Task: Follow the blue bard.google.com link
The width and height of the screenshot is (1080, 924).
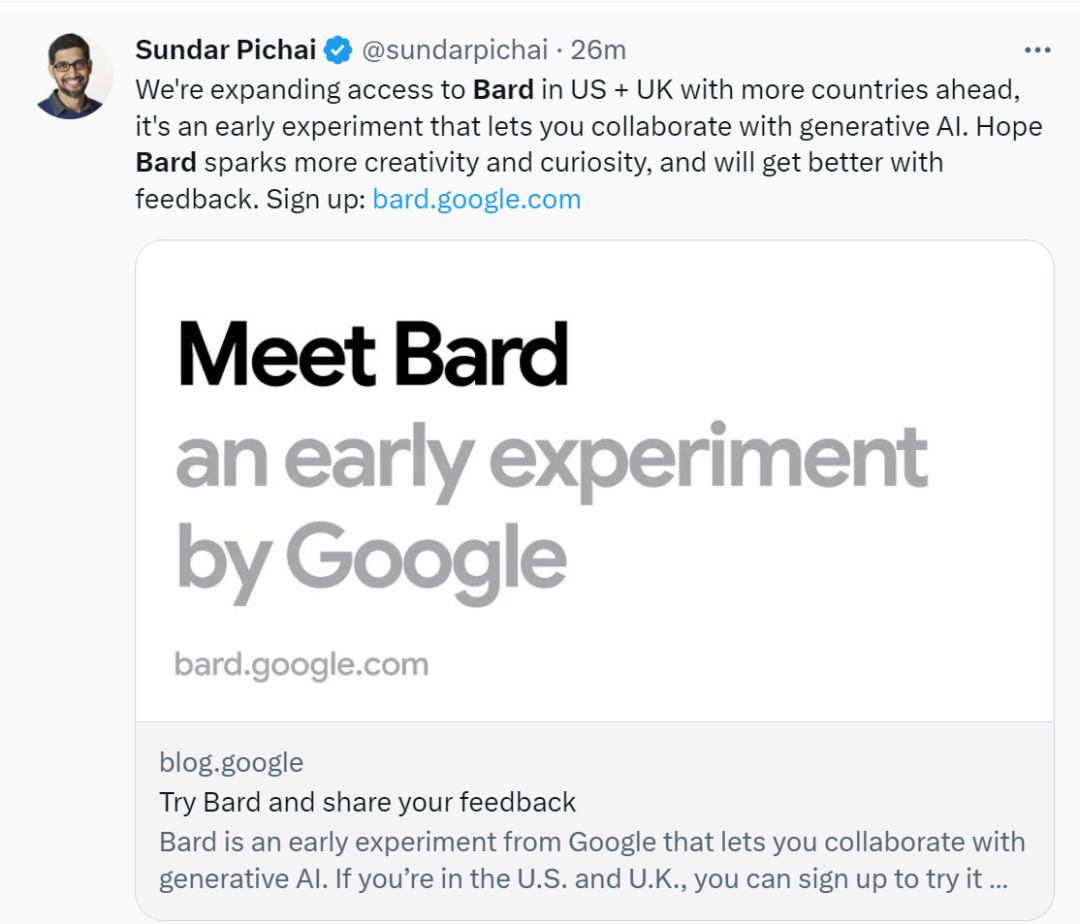Action: (476, 199)
